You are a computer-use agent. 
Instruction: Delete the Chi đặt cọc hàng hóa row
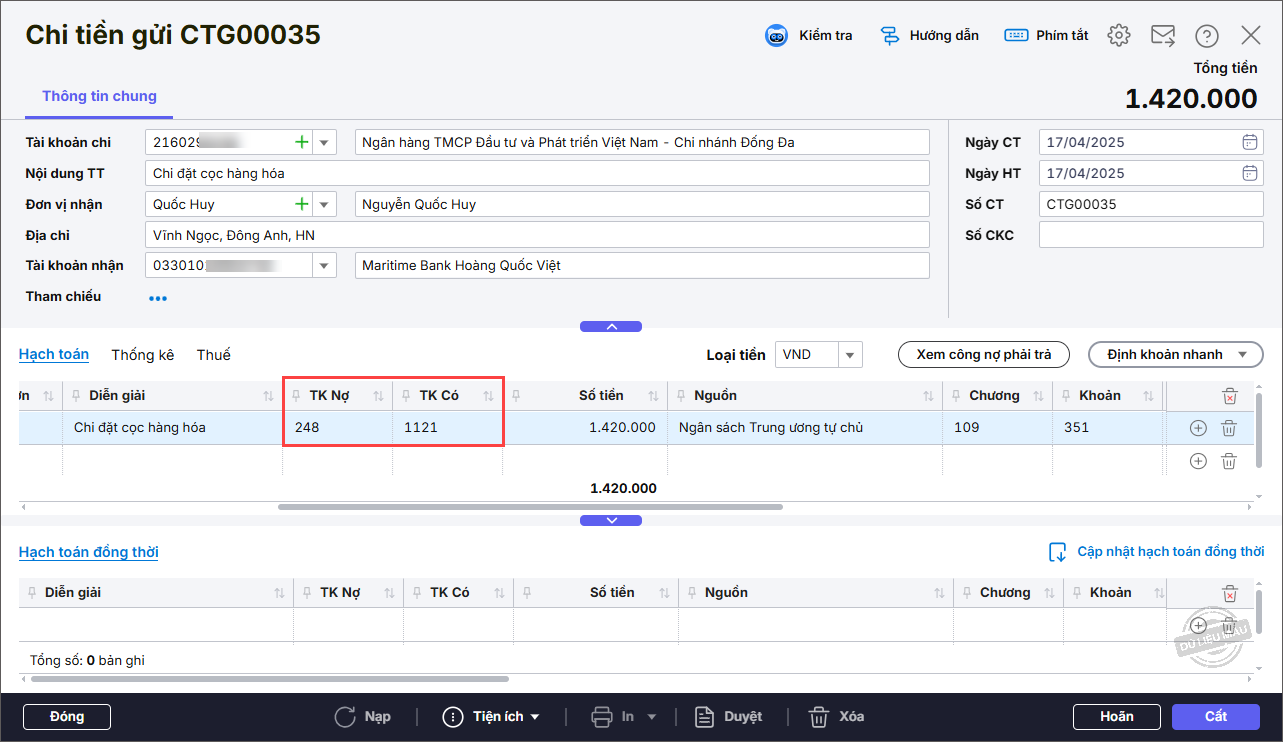tap(1229, 428)
